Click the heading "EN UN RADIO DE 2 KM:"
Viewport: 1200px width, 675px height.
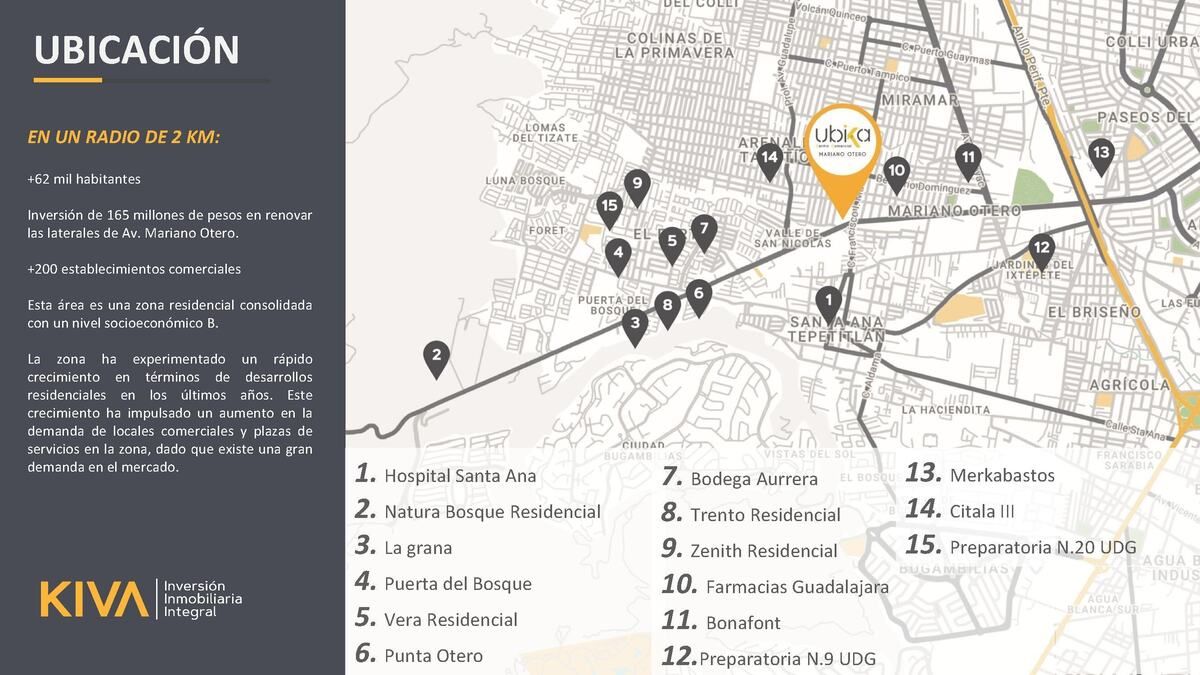pyautogui.click(x=124, y=137)
